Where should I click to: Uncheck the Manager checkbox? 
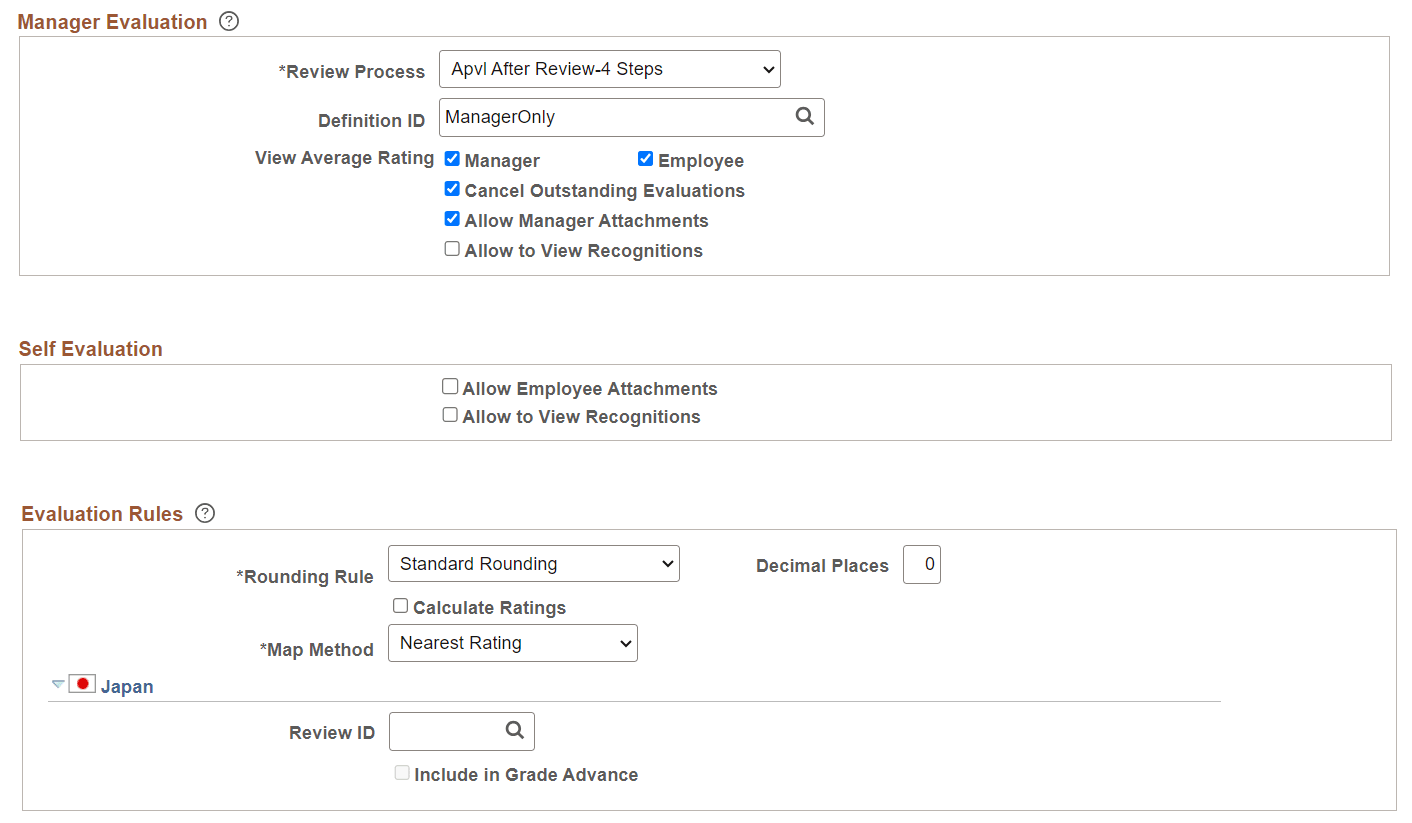pos(452,158)
